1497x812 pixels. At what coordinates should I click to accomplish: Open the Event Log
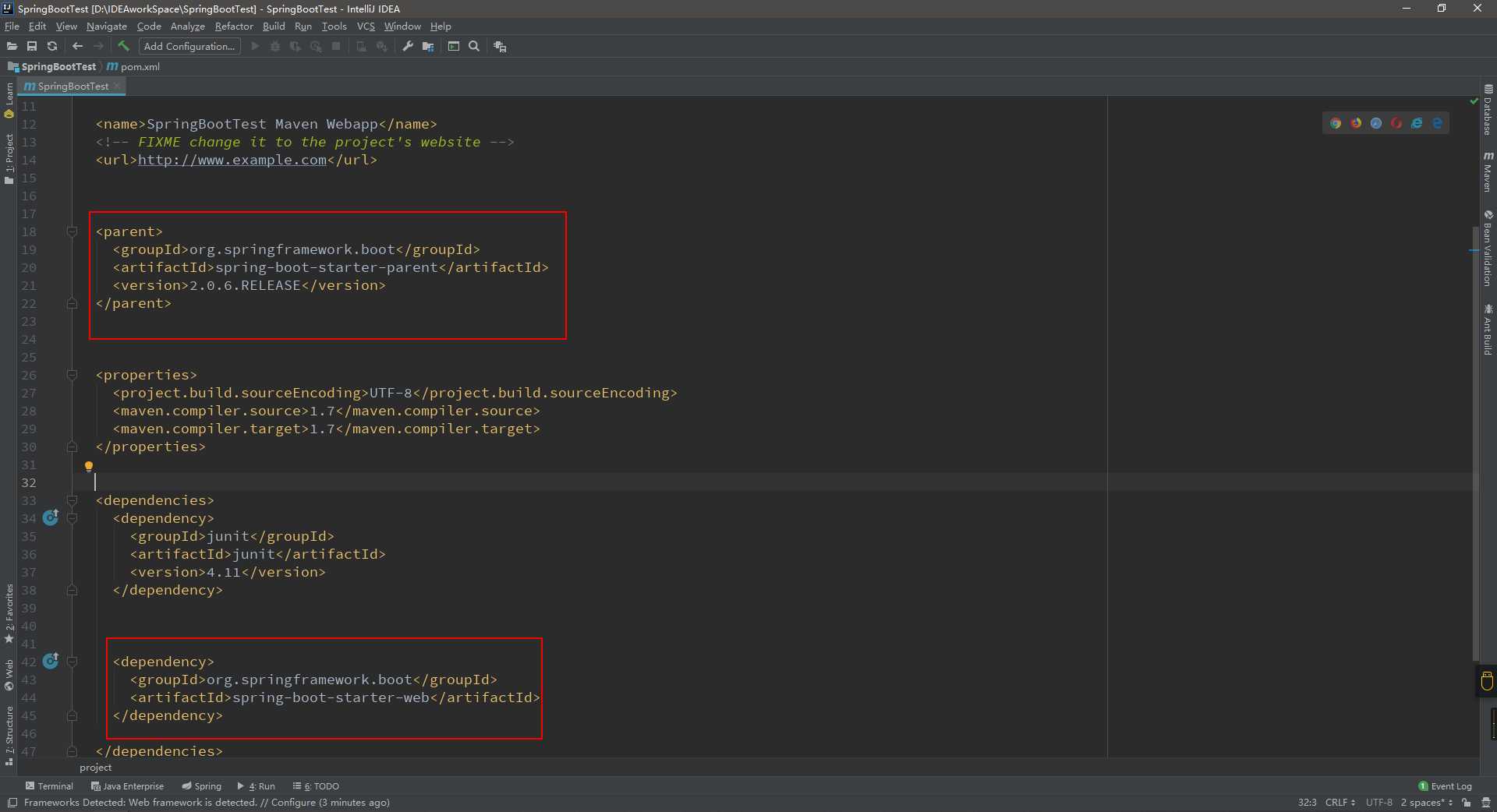1445,786
